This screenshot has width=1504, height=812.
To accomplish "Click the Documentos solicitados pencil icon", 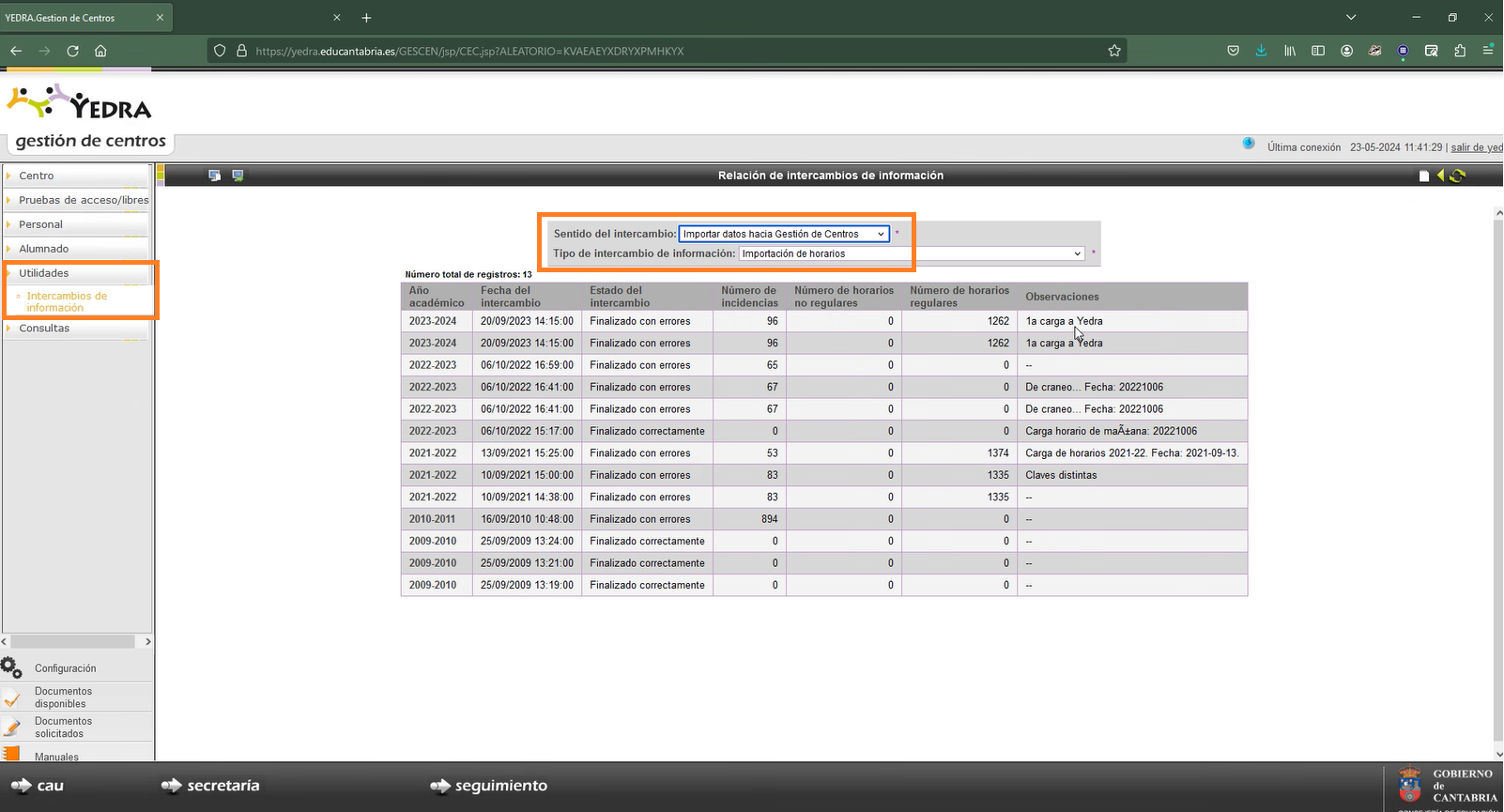I will click(11, 728).
